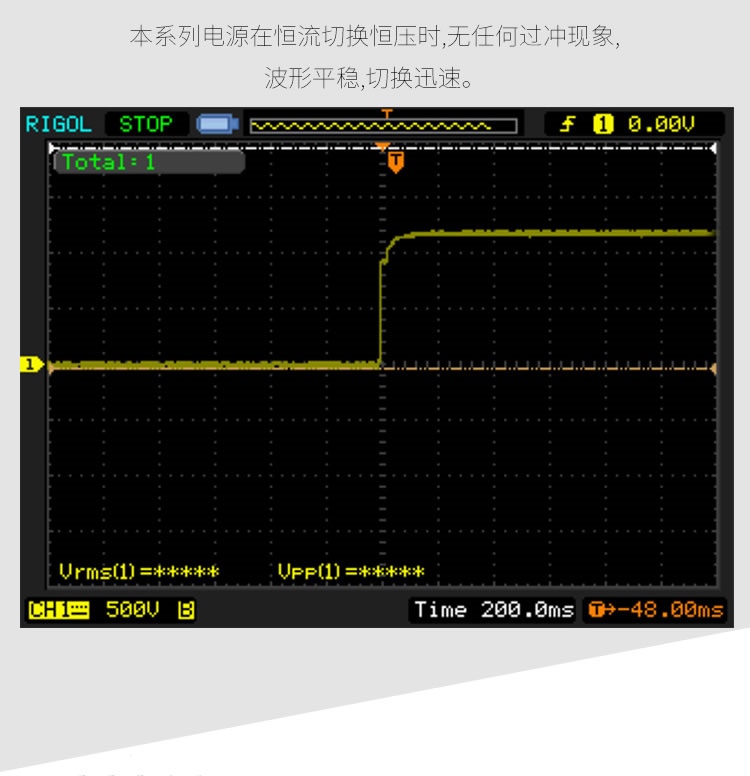Image resolution: width=750 pixels, height=776 pixels.
Task: Click the -48.00ms trigger offset readout
Action: coord(655,610)
